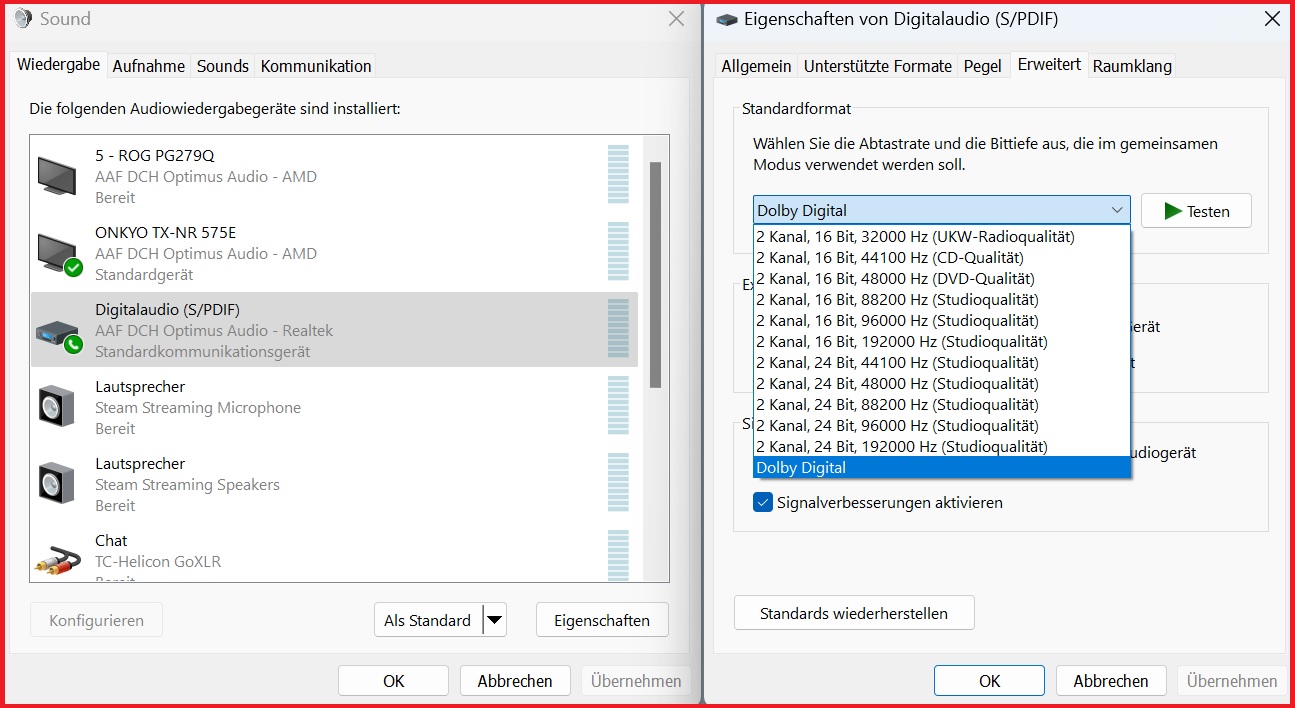Click the Testen button
Image resolution: width=1295 pixels, height=708 pixels.
click(1196, 211)
